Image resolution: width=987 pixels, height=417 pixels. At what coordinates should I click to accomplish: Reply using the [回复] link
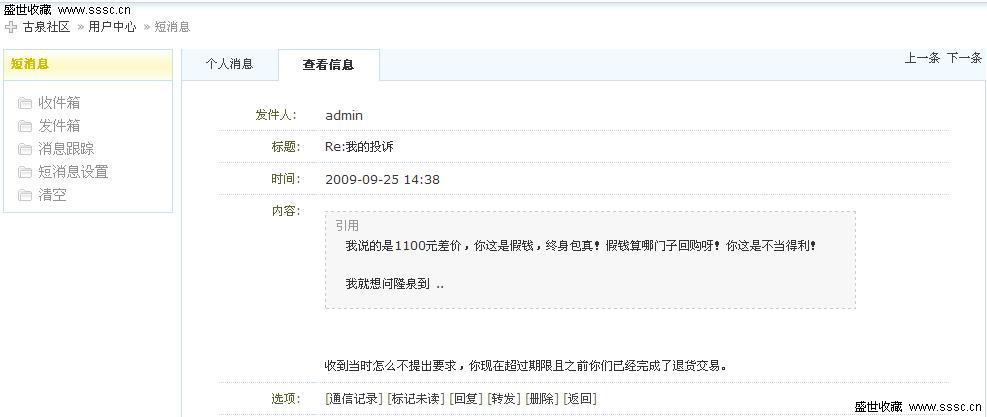[x=465, y=398]
